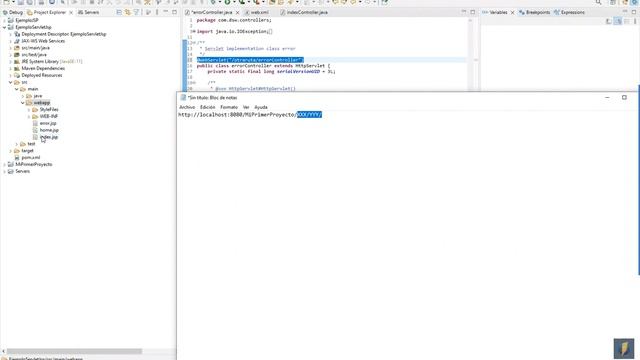
Task: Open Edición menu in Notepad
Action: (207, 107)
